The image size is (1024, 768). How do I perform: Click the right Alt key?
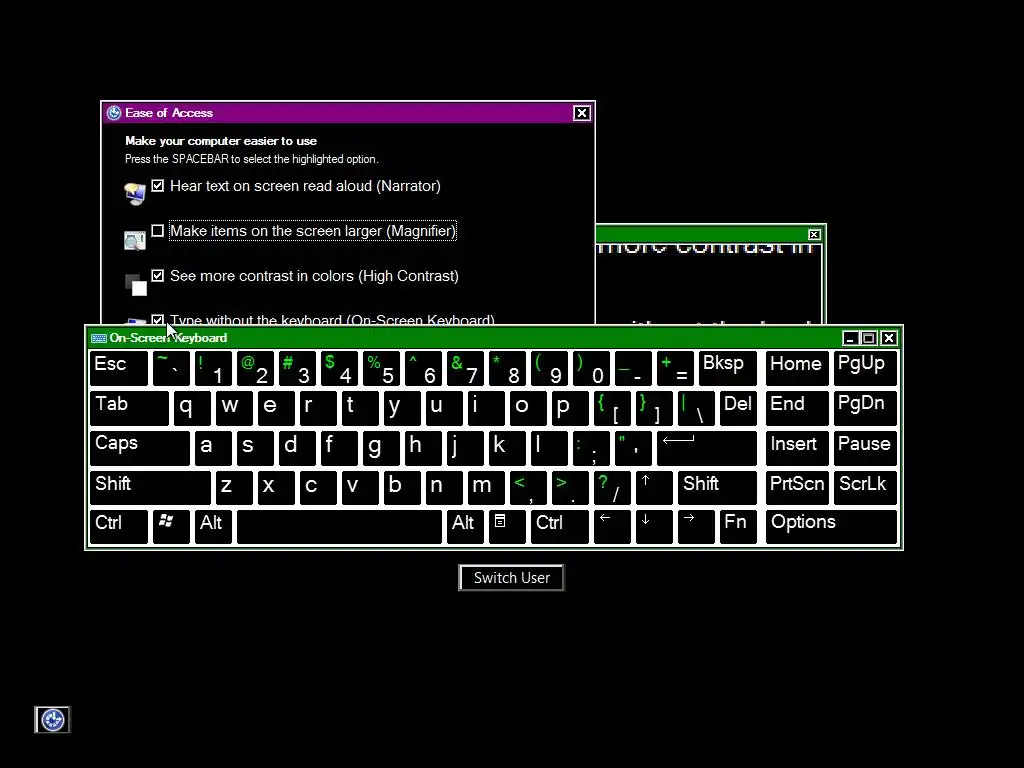point(465,526)
